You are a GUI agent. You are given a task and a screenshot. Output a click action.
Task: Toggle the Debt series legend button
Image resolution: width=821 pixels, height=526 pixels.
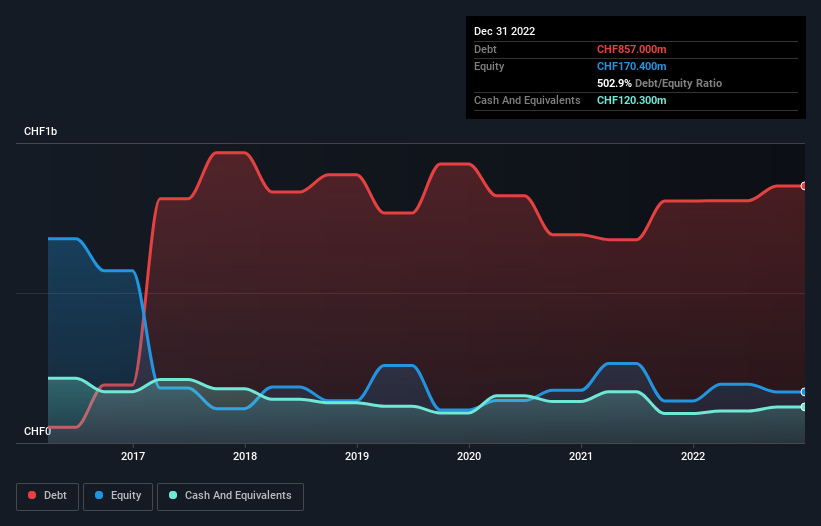[48, 496]
